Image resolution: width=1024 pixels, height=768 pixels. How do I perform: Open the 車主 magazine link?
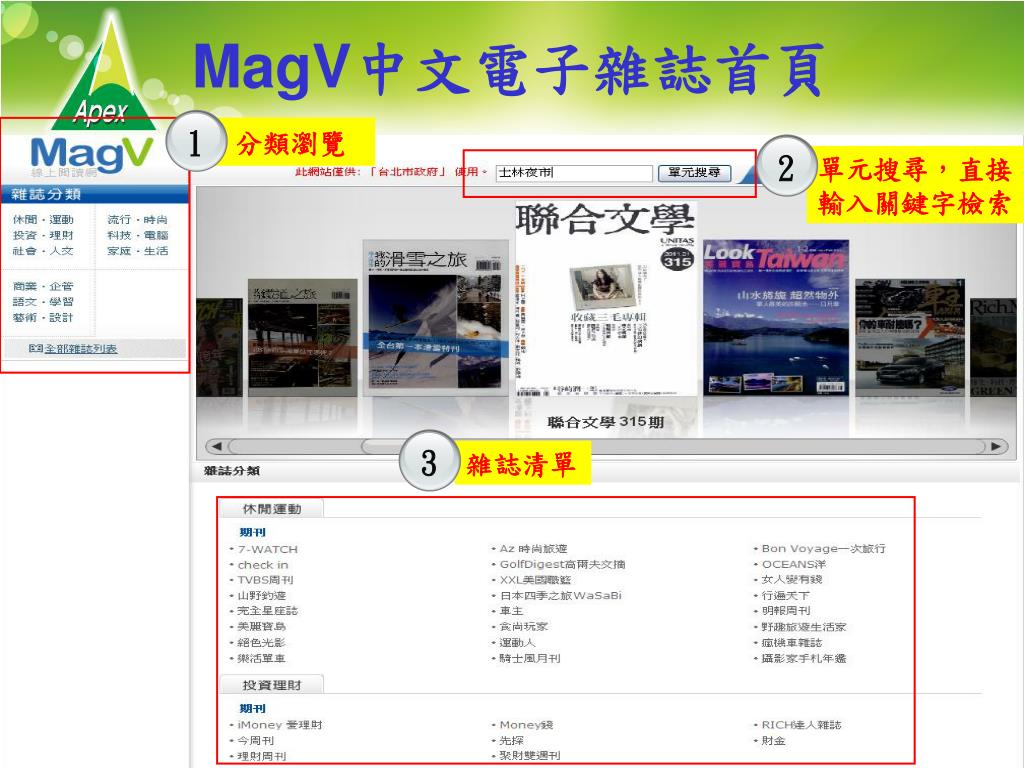pyautogui.click(x=511, y=611)
